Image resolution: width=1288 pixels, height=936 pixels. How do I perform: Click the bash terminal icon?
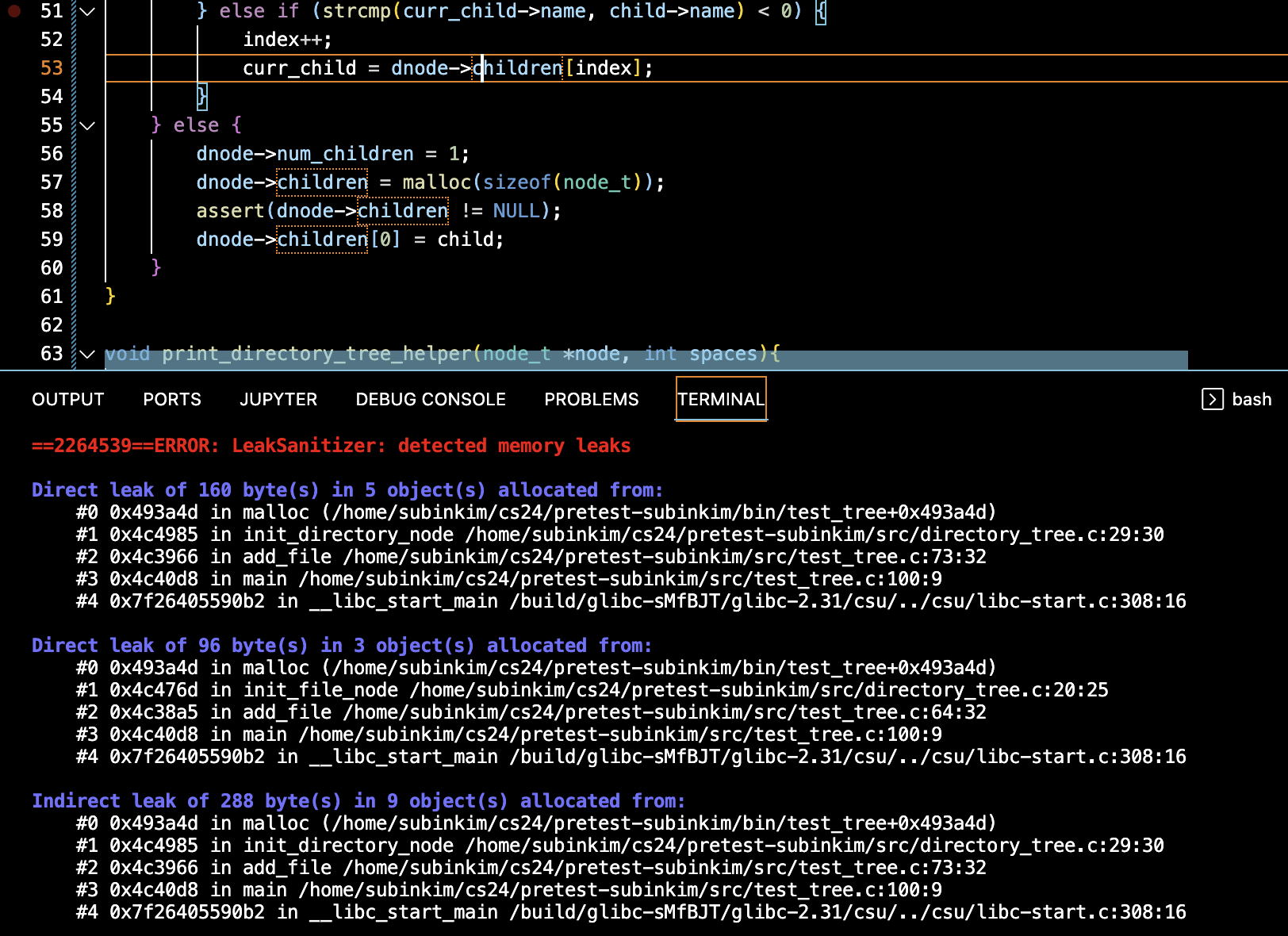click(1212, 399)
